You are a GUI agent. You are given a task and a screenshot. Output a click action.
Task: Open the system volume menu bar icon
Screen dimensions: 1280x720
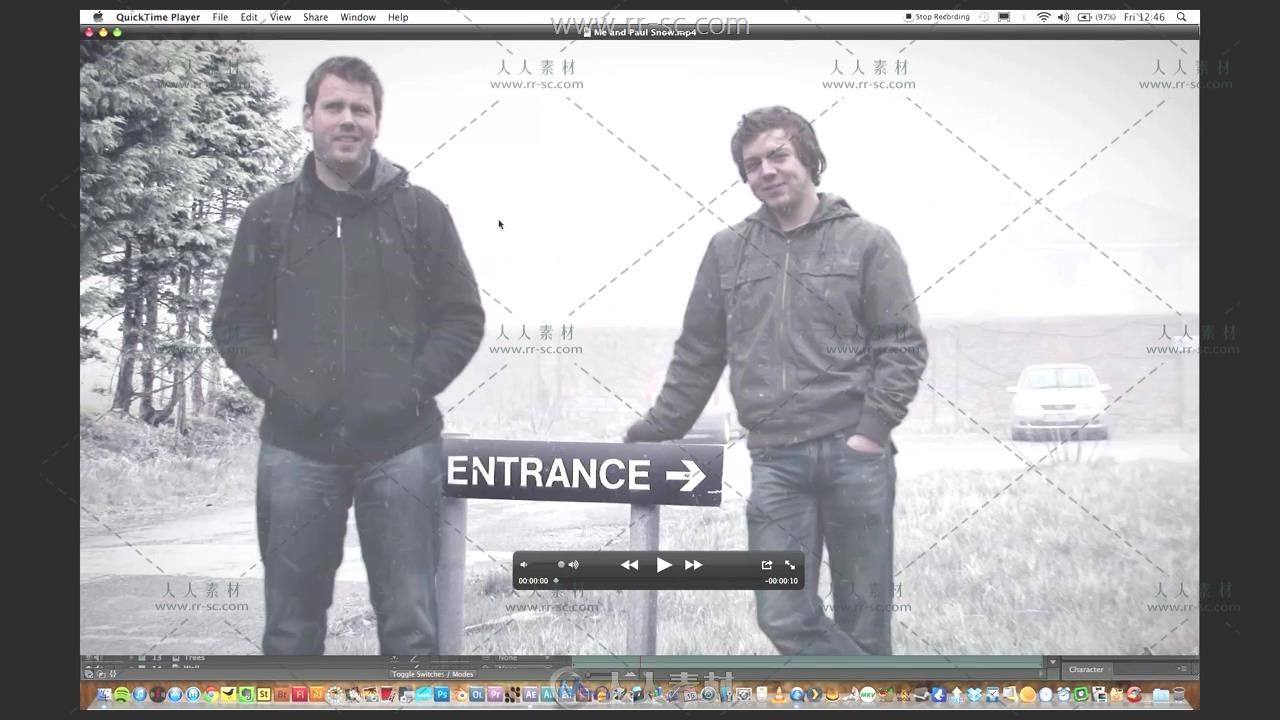coord(1063,17)
